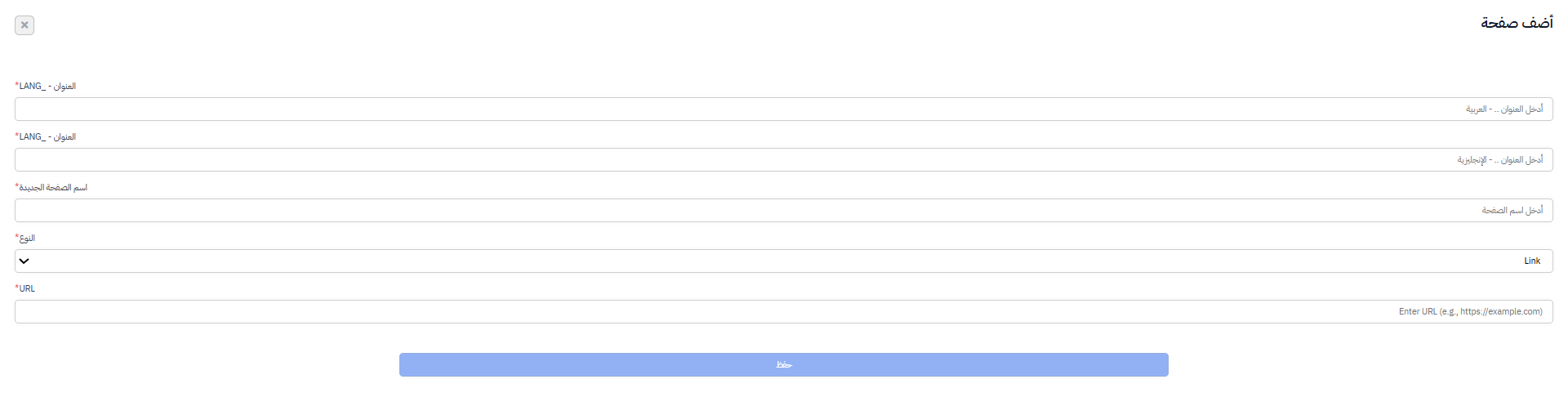Click red asterisk beside النوع label
Screen dimensions: 1568x406
(16, 237)
